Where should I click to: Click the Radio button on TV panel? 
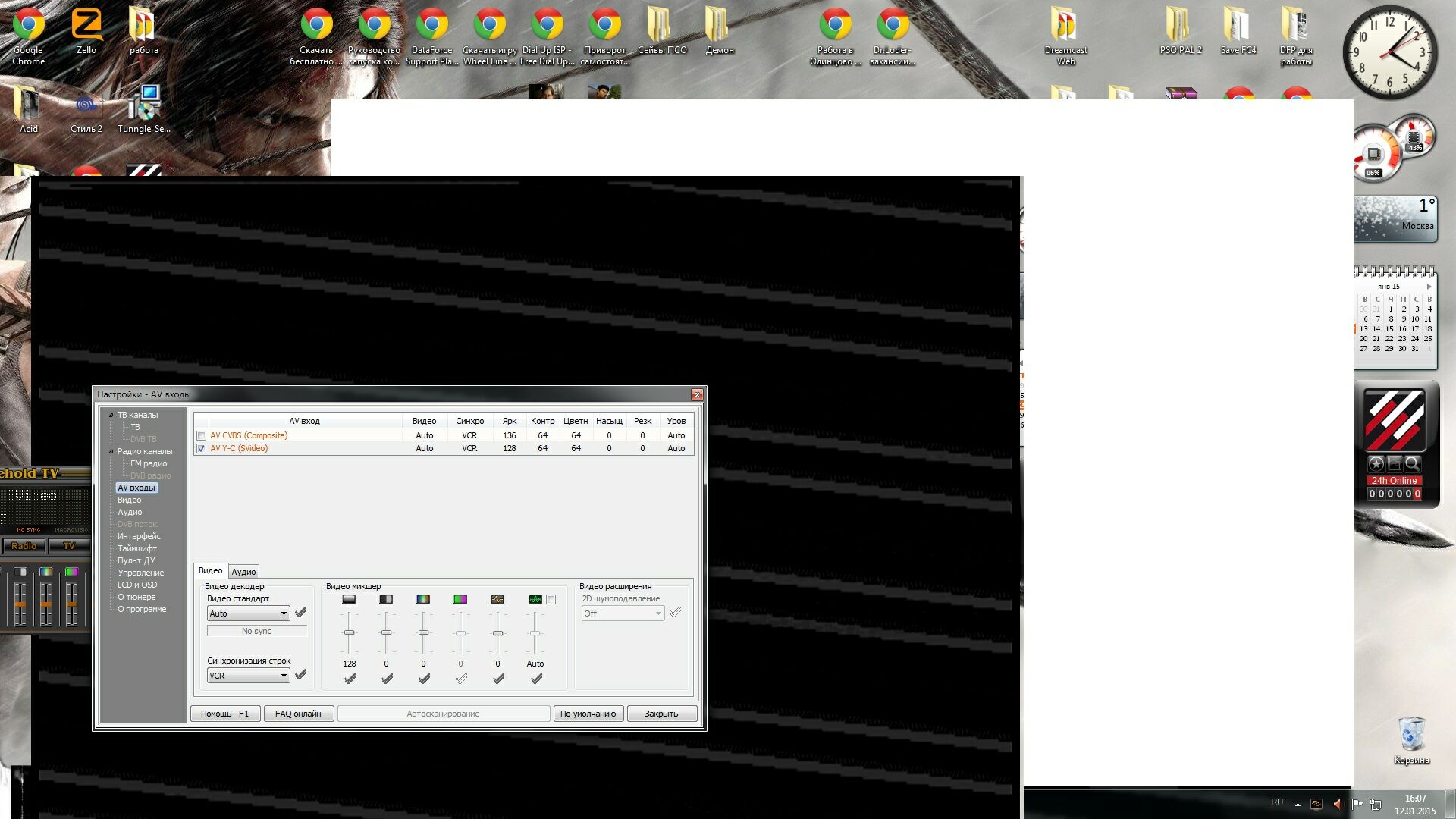tap(24, 546)
